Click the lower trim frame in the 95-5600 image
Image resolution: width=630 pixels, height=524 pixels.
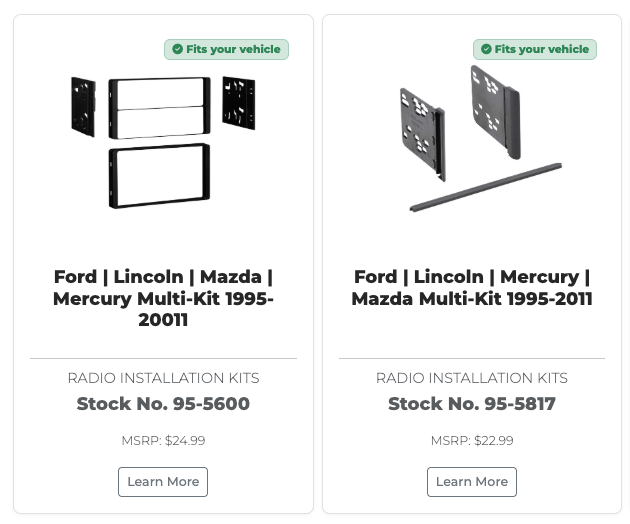coord(162,177)
